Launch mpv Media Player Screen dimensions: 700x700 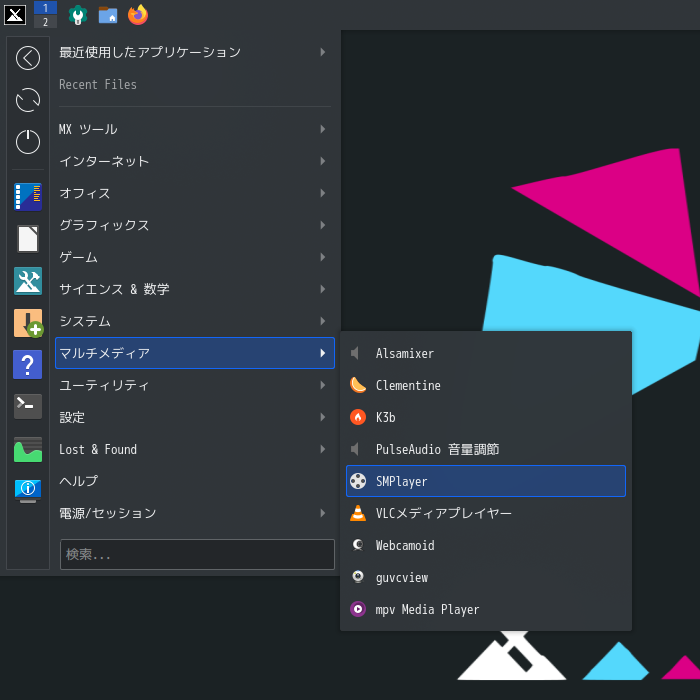click(486, 609)
